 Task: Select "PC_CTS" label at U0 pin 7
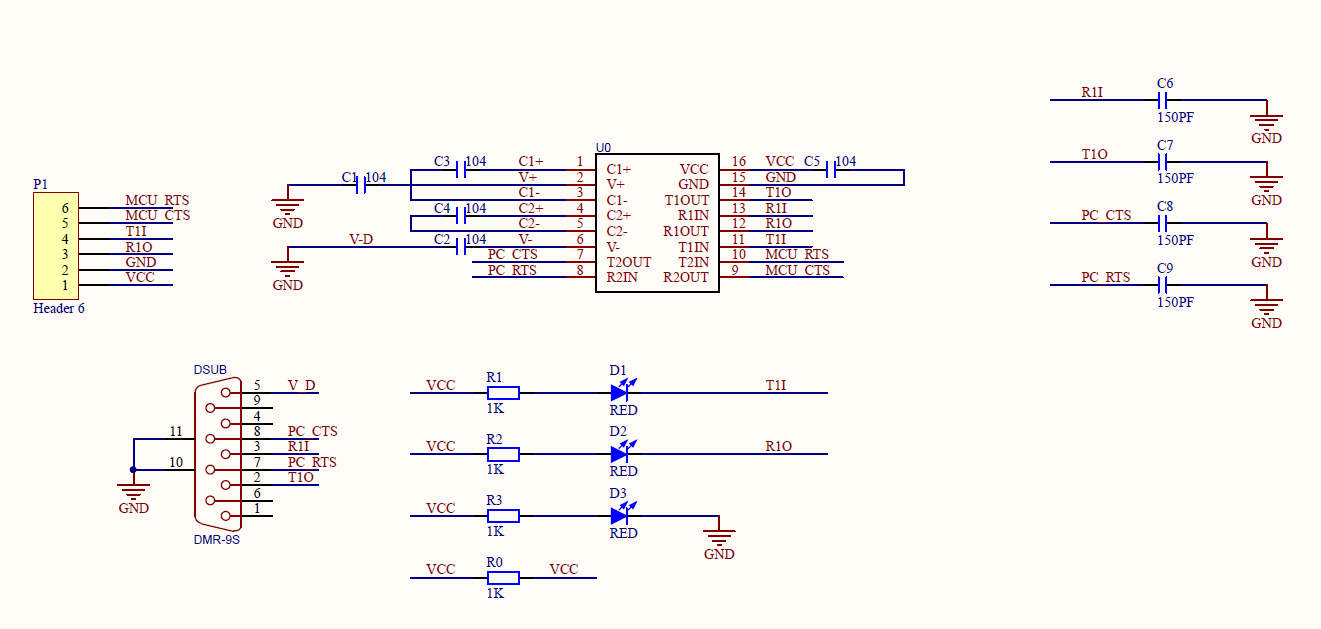coord(512,254)
